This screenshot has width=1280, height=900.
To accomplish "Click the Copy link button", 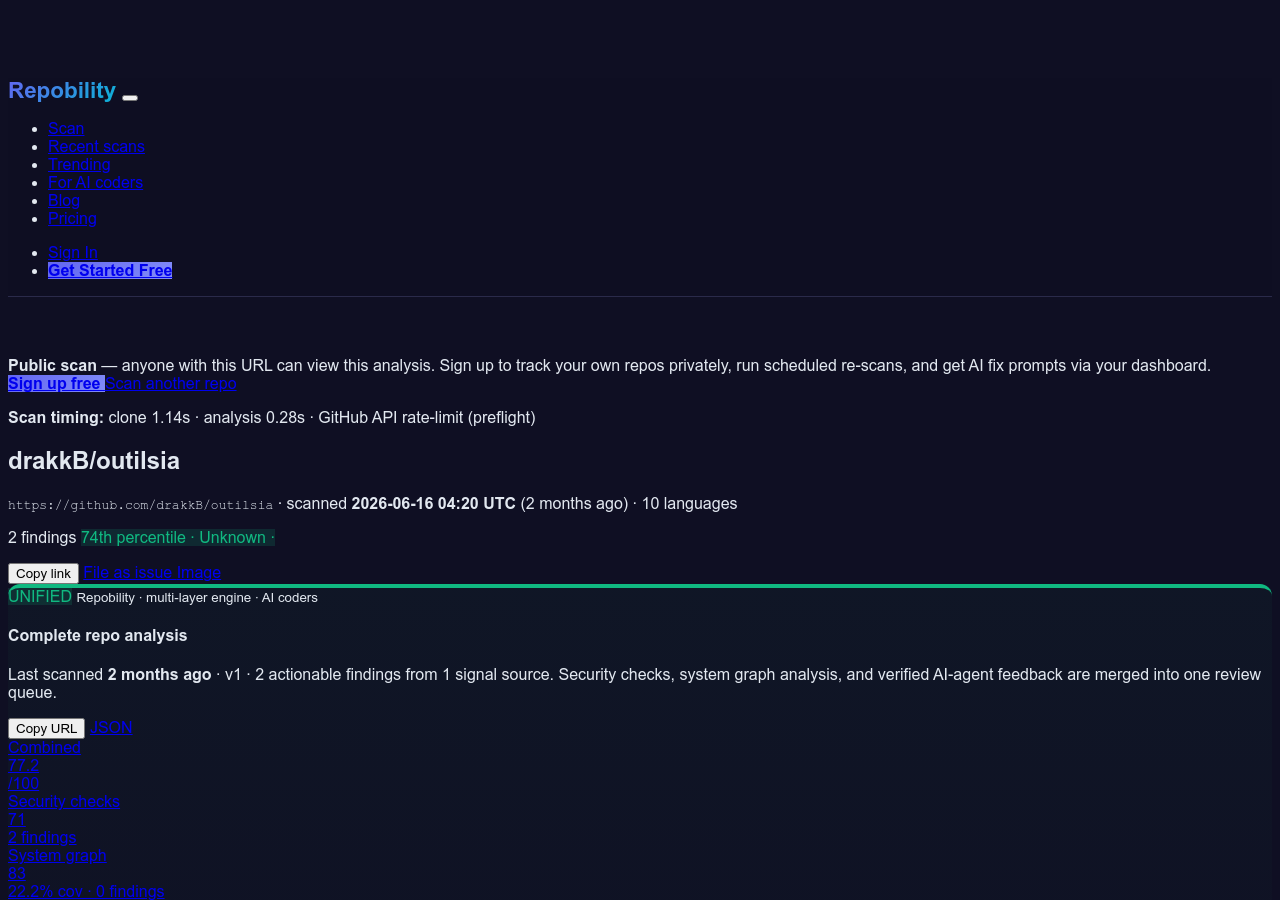I will tap(43, 573).
